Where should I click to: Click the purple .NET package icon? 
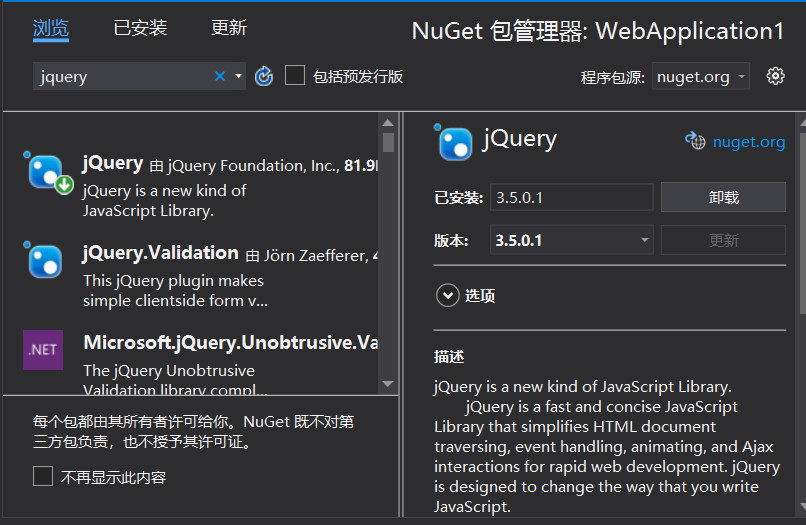click(43, 350)
